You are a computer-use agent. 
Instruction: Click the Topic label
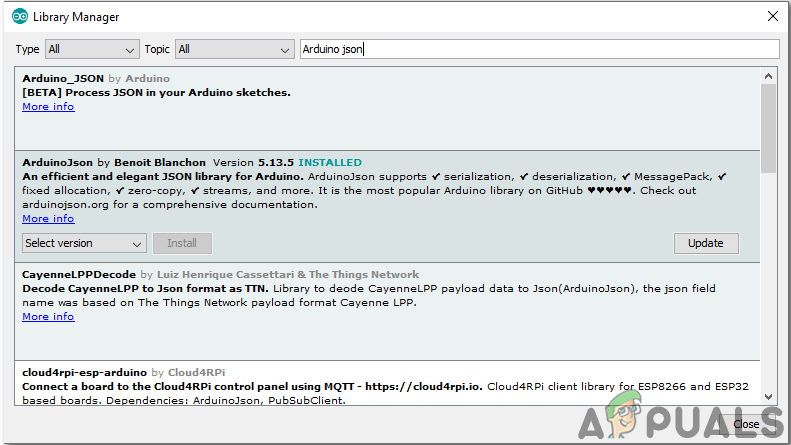[157, 49]
